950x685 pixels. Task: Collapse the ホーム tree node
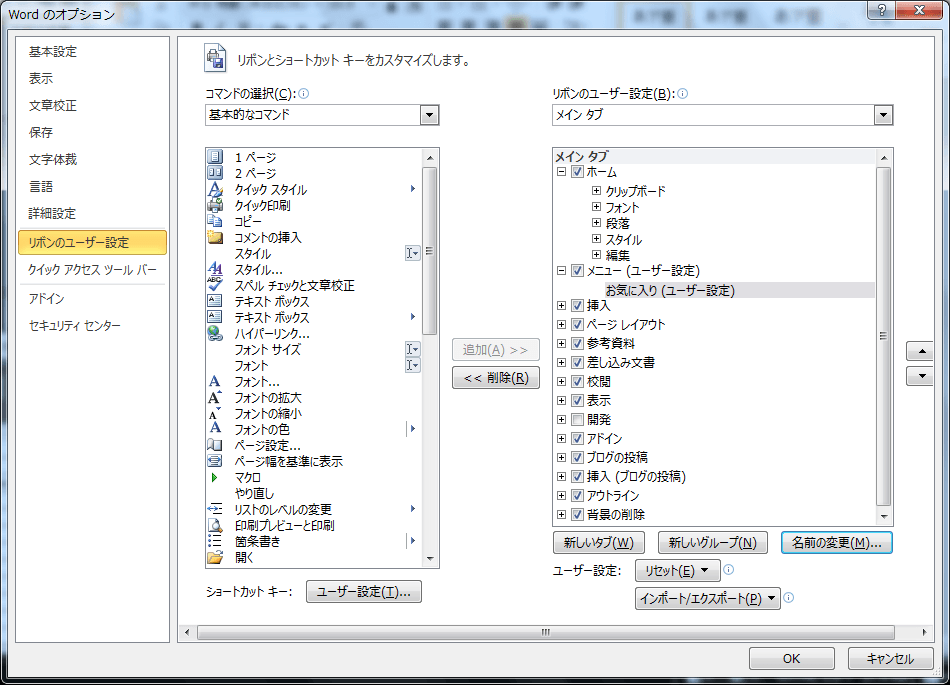point(562,171)
